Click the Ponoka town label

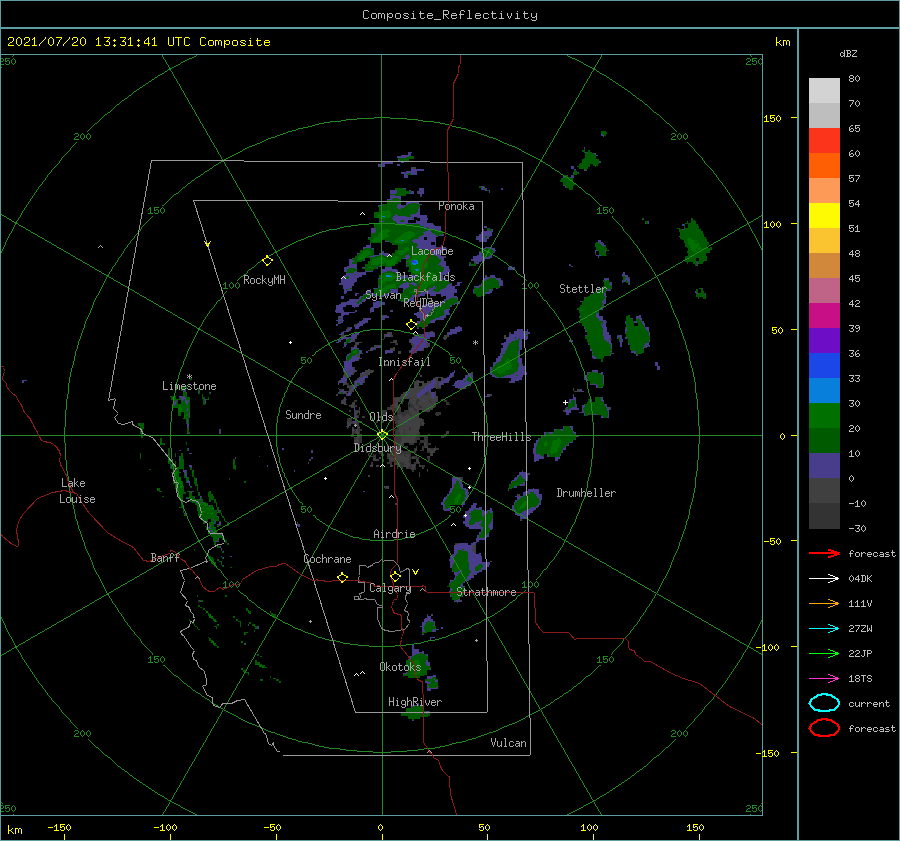point(456,206)
